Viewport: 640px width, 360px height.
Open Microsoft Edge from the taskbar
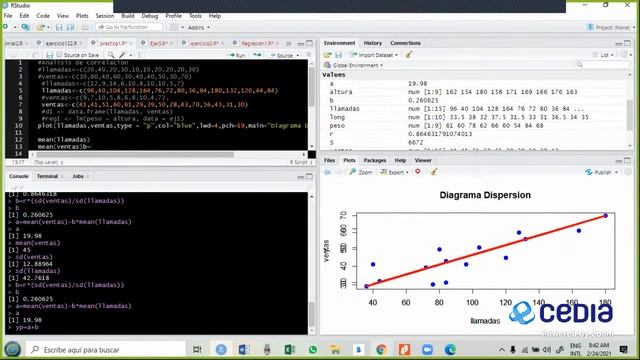tap(450, 350)
